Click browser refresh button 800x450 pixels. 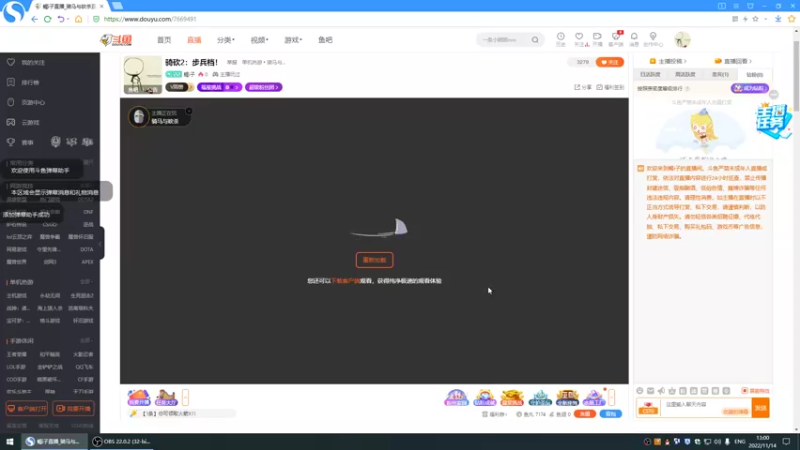[47, 19]
